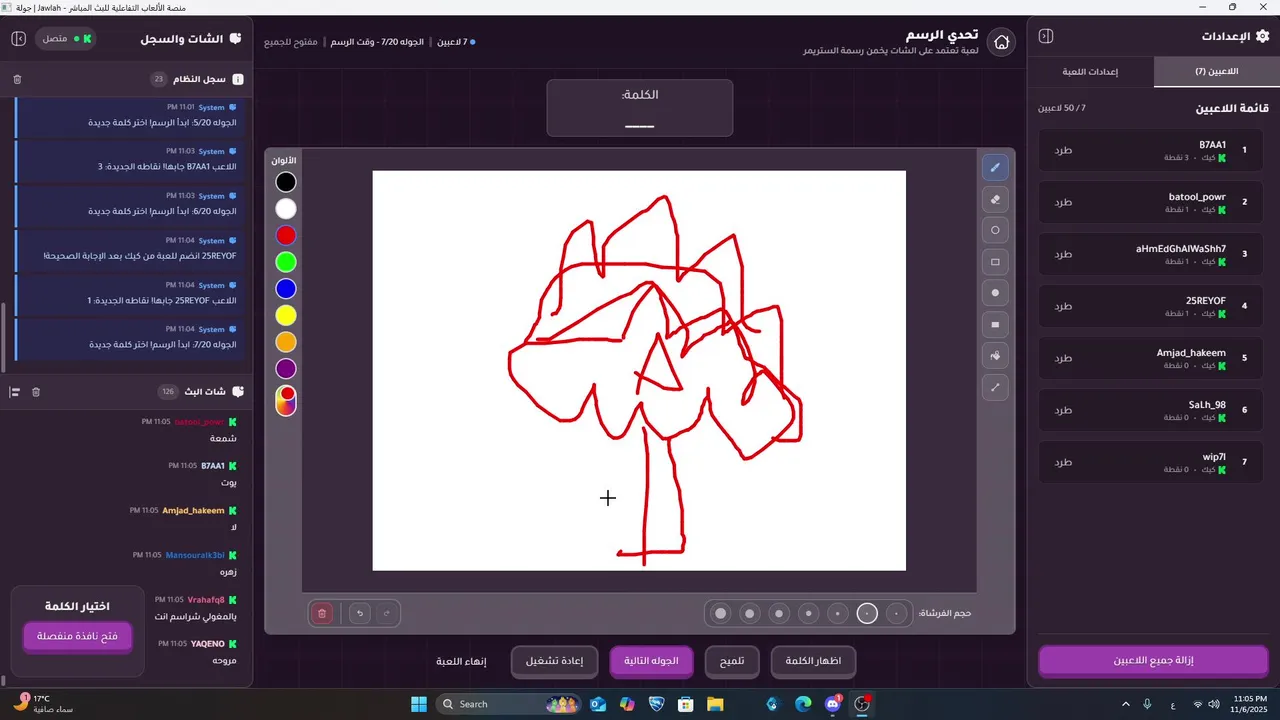This screenshot has width=1280, height=720.
Task: Kick player Amjad_hakeem with طرد
Action: 1063,358
